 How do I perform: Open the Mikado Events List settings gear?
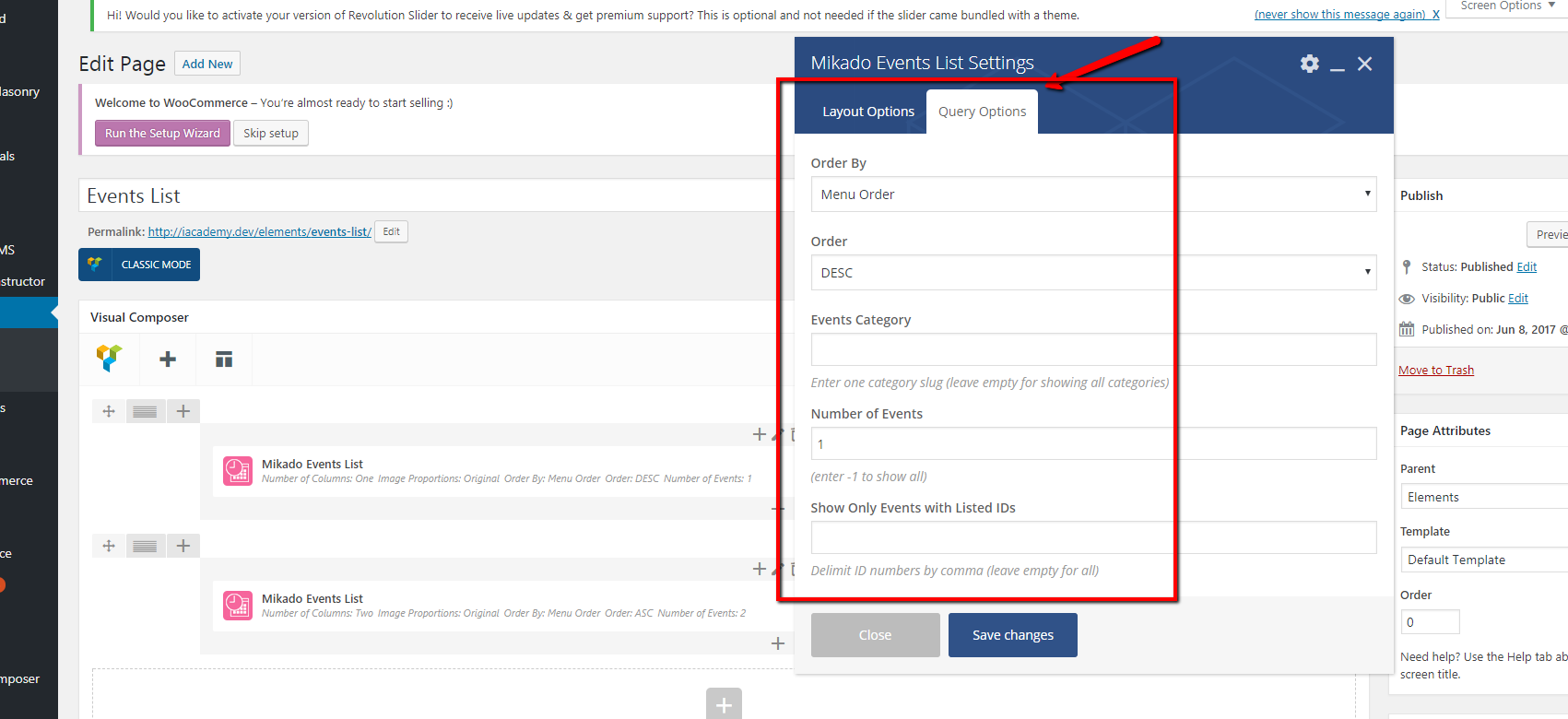1309,64
